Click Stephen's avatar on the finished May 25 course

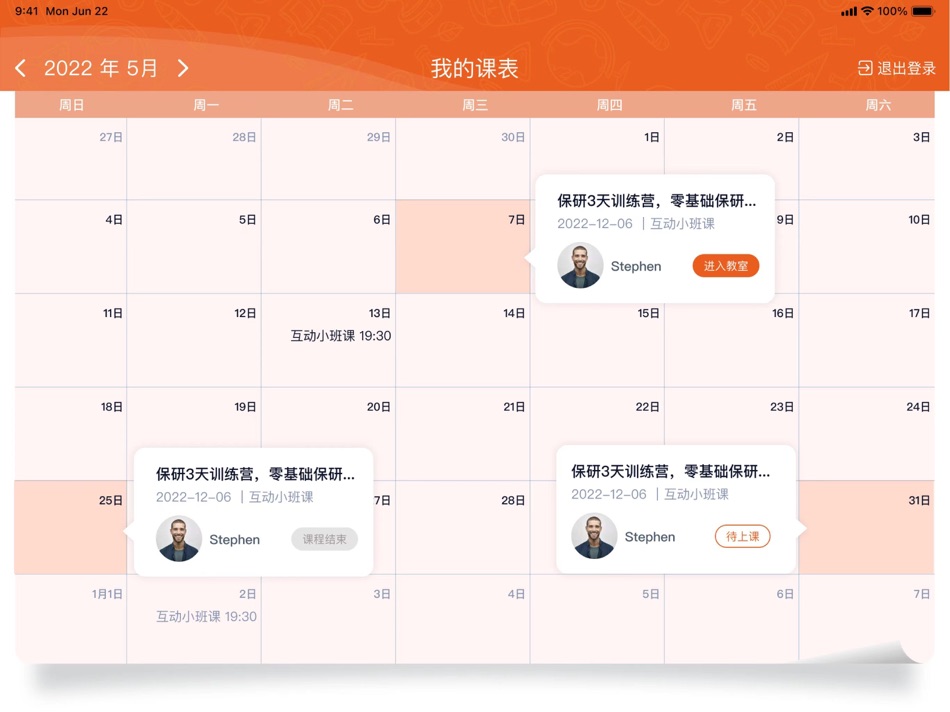pos(179,539)
